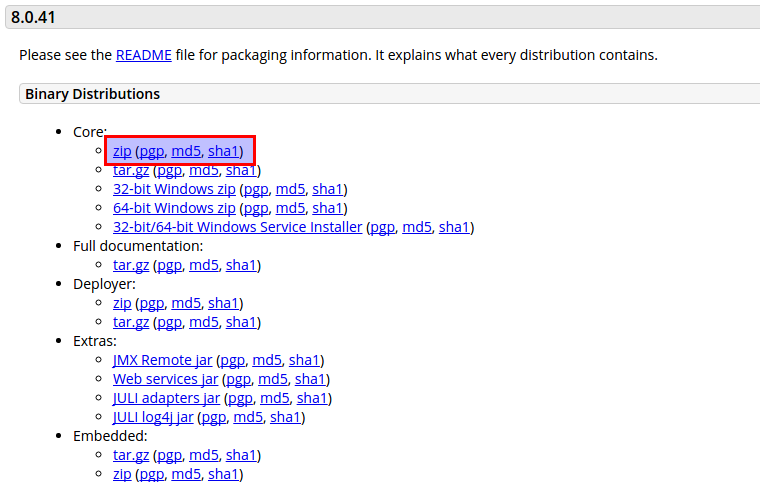Download the Deployer zip file

tap(122, 303)
